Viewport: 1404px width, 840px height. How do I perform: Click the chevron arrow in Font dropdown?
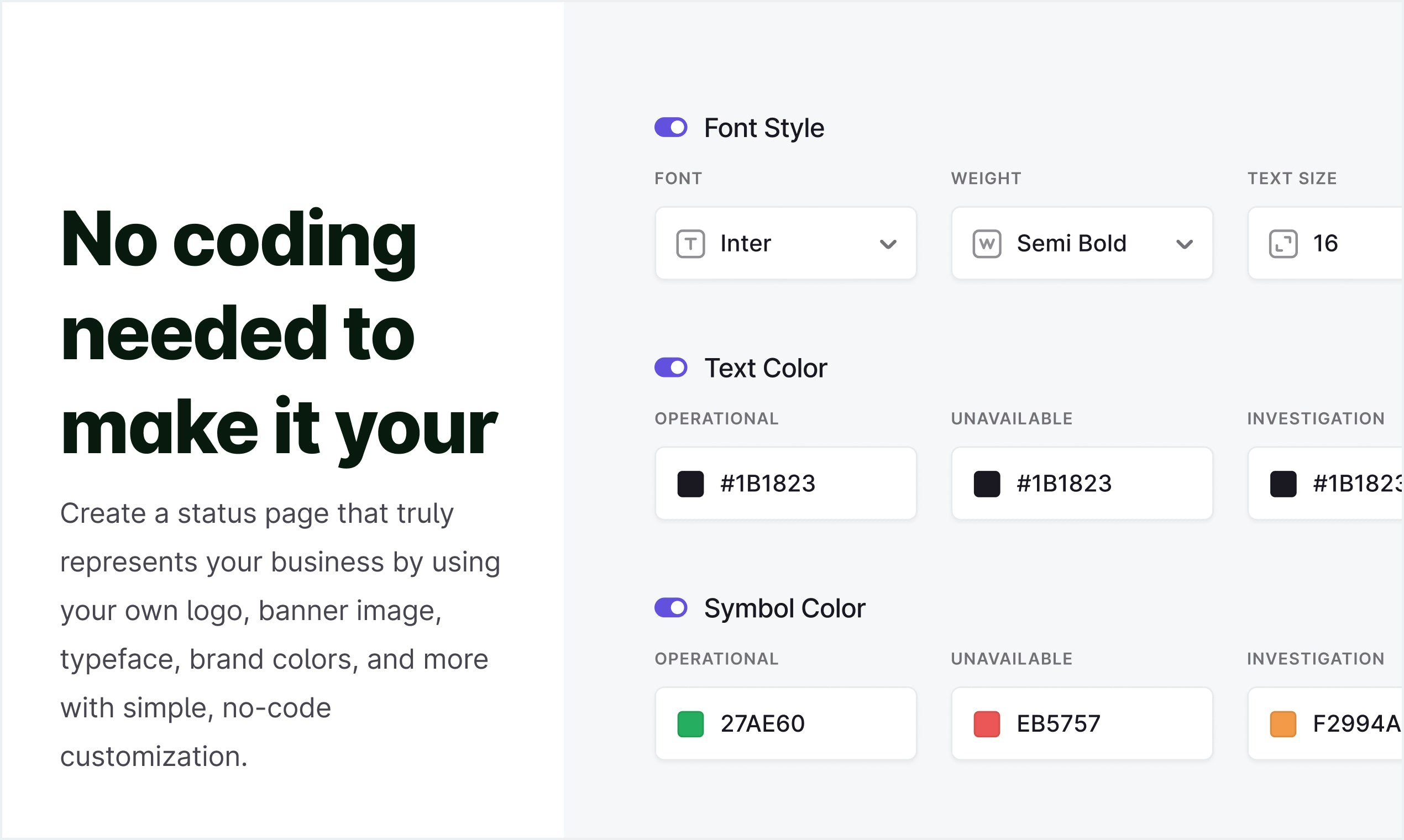click(x=888, y=244)
